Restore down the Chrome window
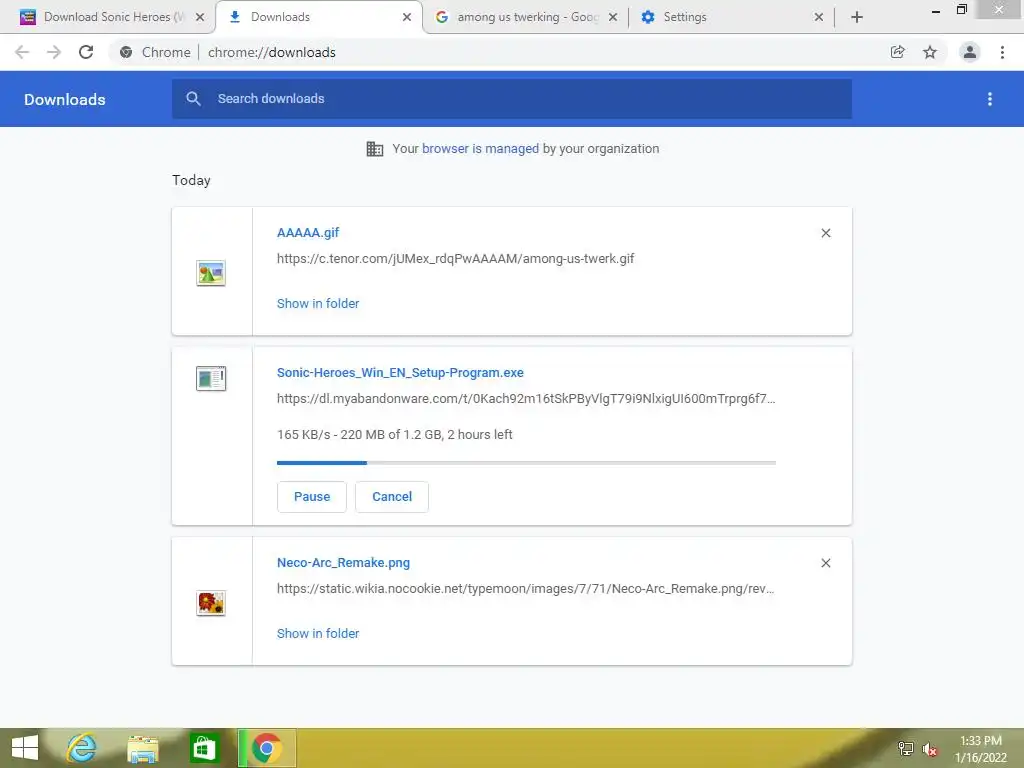The width and height of the screenshot is (1024, 768). tap(961, 9)
